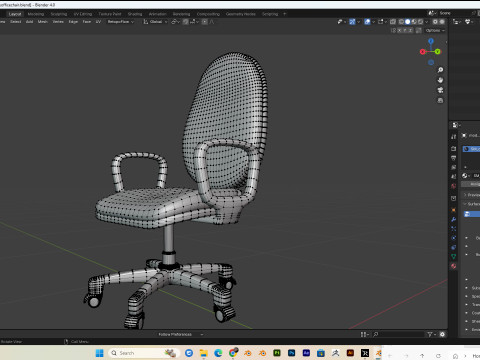Open the Render properties tab icon
This screenshot has height=360, width=480.
tap(453, 149)
